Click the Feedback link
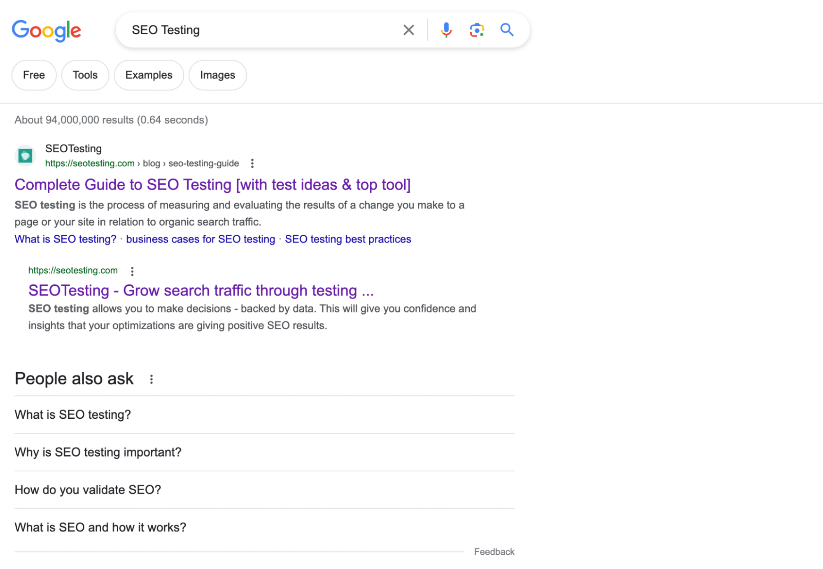 494,552
